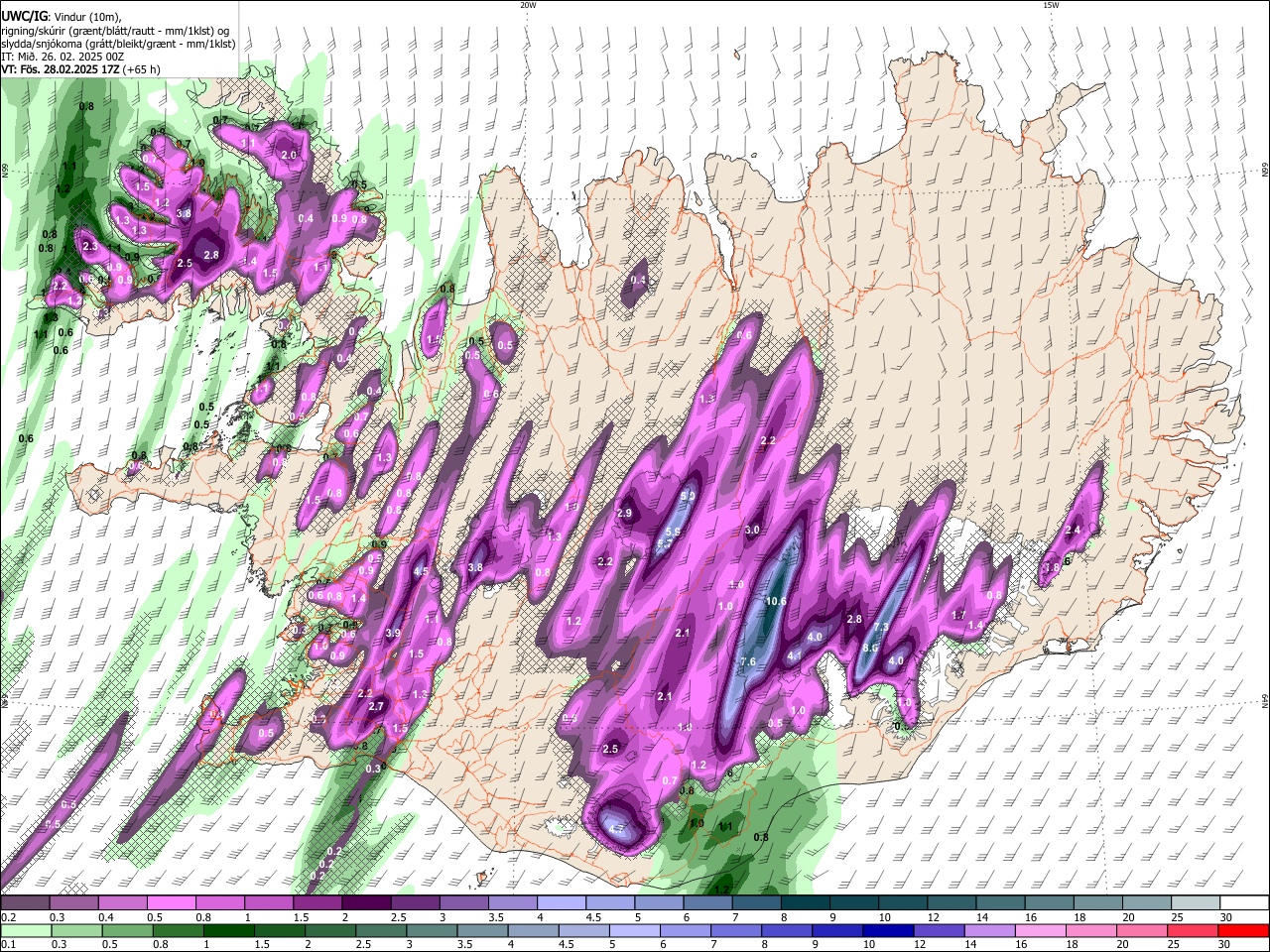Click the 3.9 precipitation label
Image resolution: width=1270 pixels, height=952 pixels.
click(x=393, y=633)
